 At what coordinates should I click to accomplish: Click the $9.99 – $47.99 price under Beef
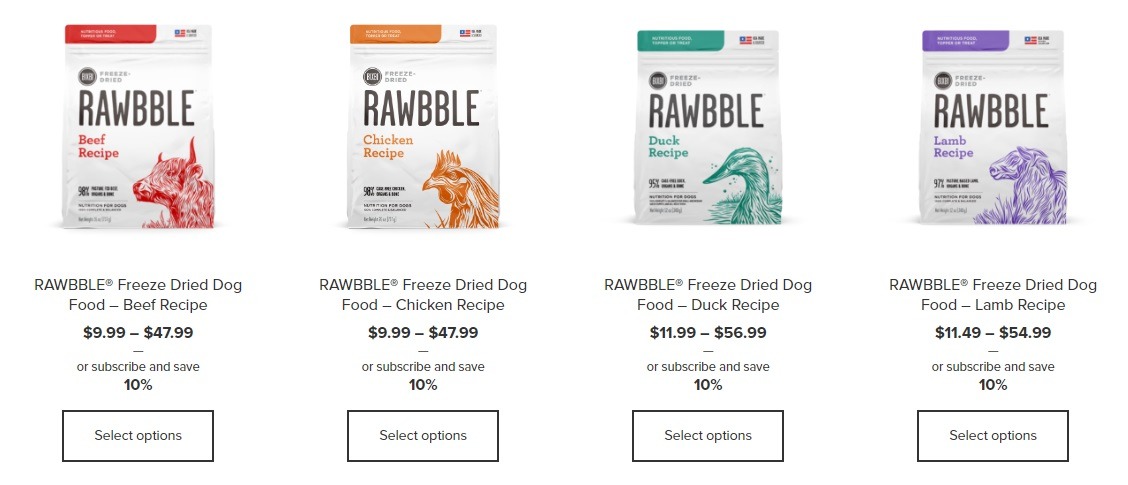138,332
